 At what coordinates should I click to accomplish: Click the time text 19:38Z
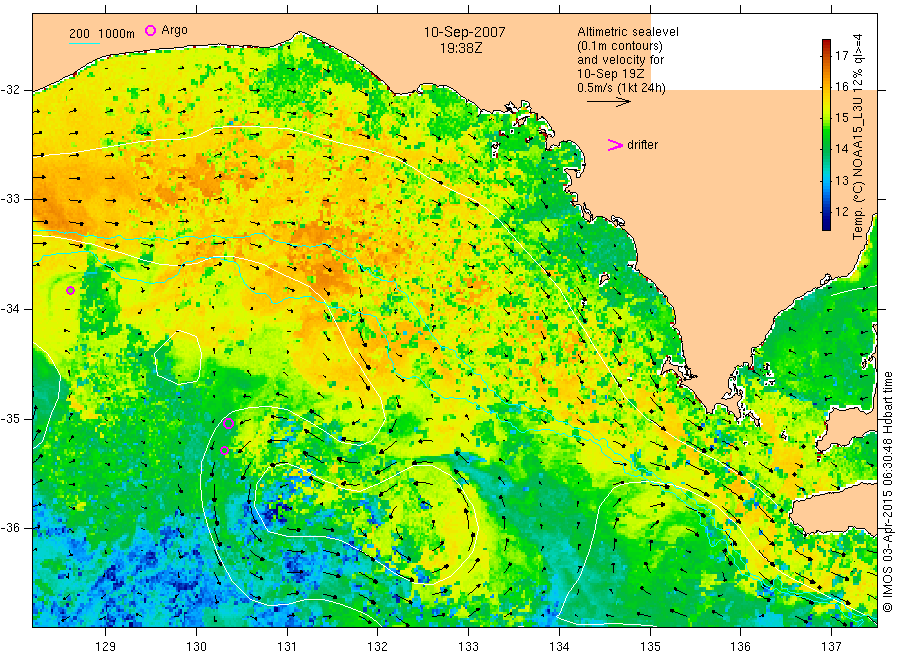coord(461,48)
